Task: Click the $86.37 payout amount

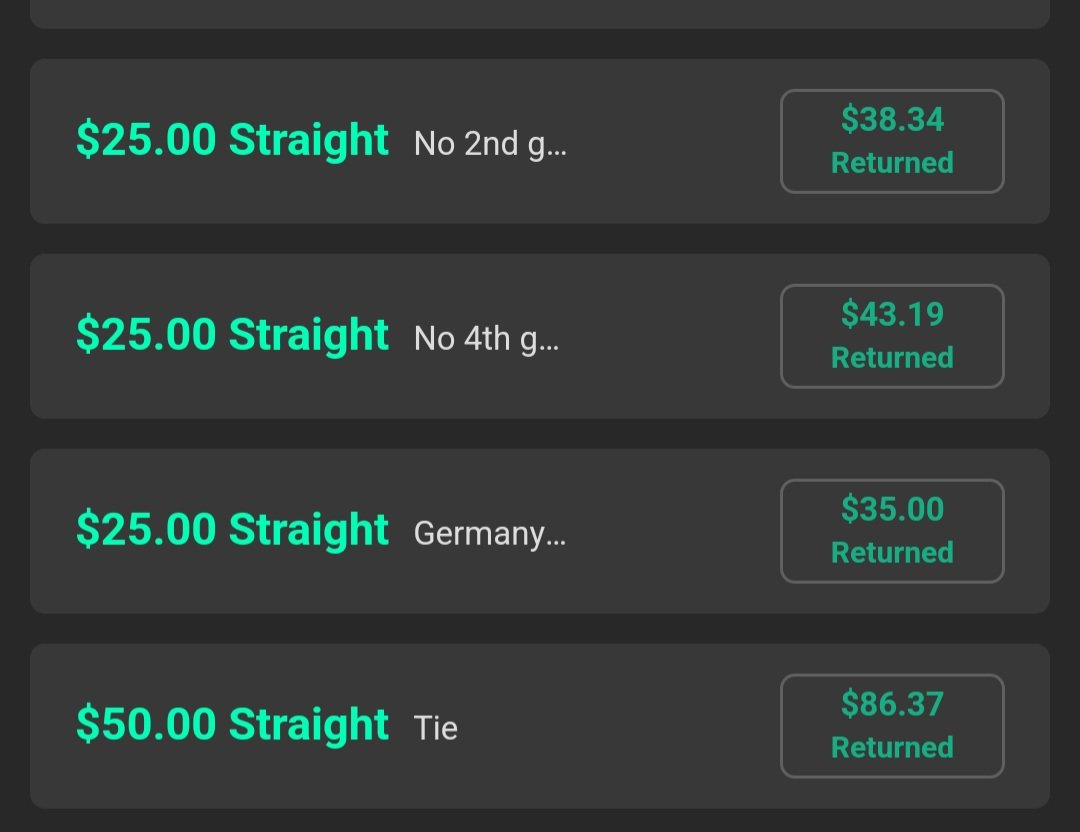Action: click(892, 704)
